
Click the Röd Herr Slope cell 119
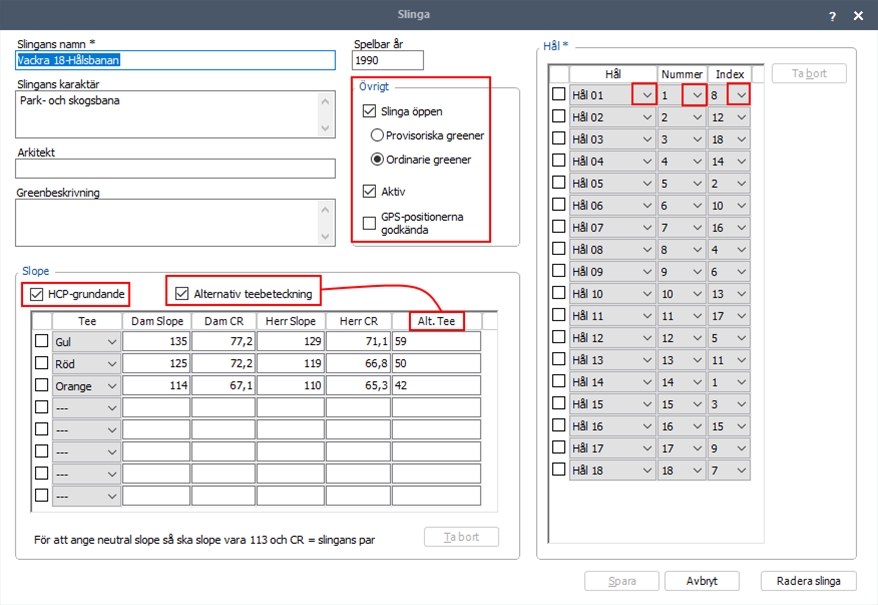click(291, 364)
